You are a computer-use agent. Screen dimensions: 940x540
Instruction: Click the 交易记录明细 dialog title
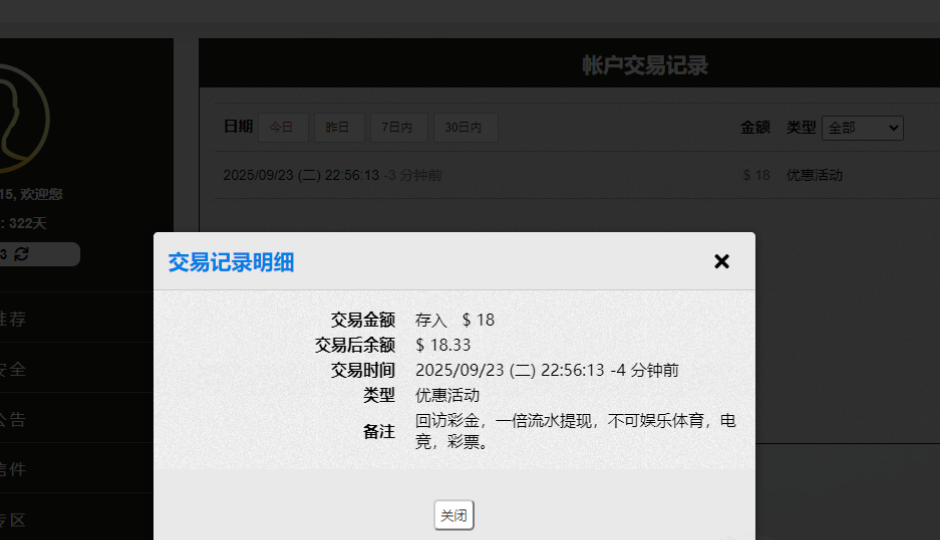point(231,262)
